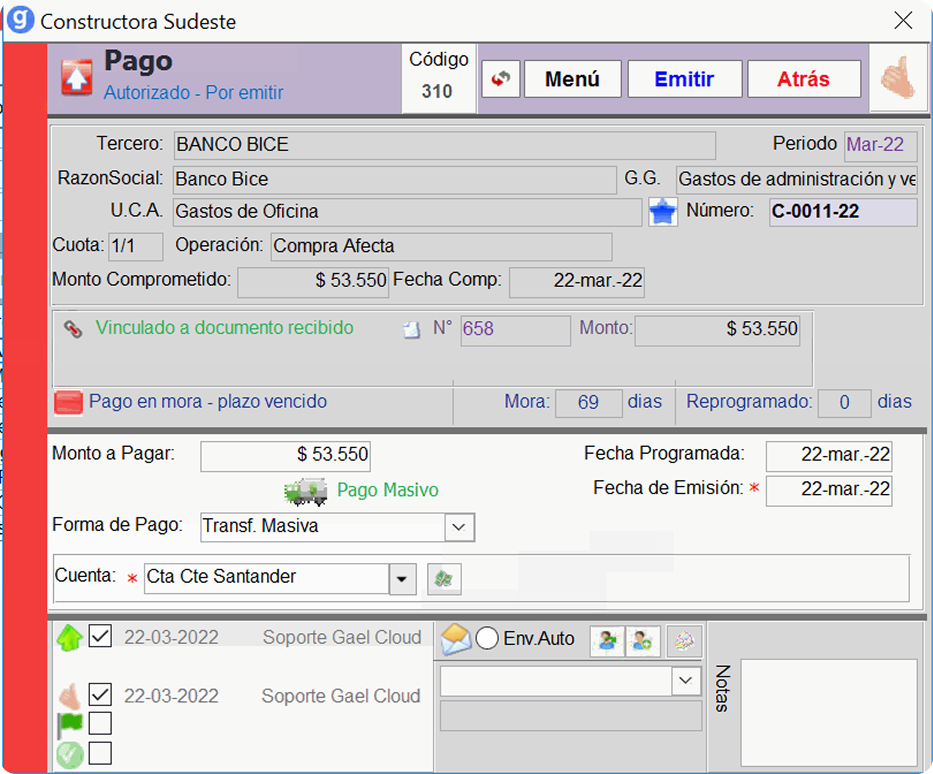Click the add contact user icon

(643, 641)
